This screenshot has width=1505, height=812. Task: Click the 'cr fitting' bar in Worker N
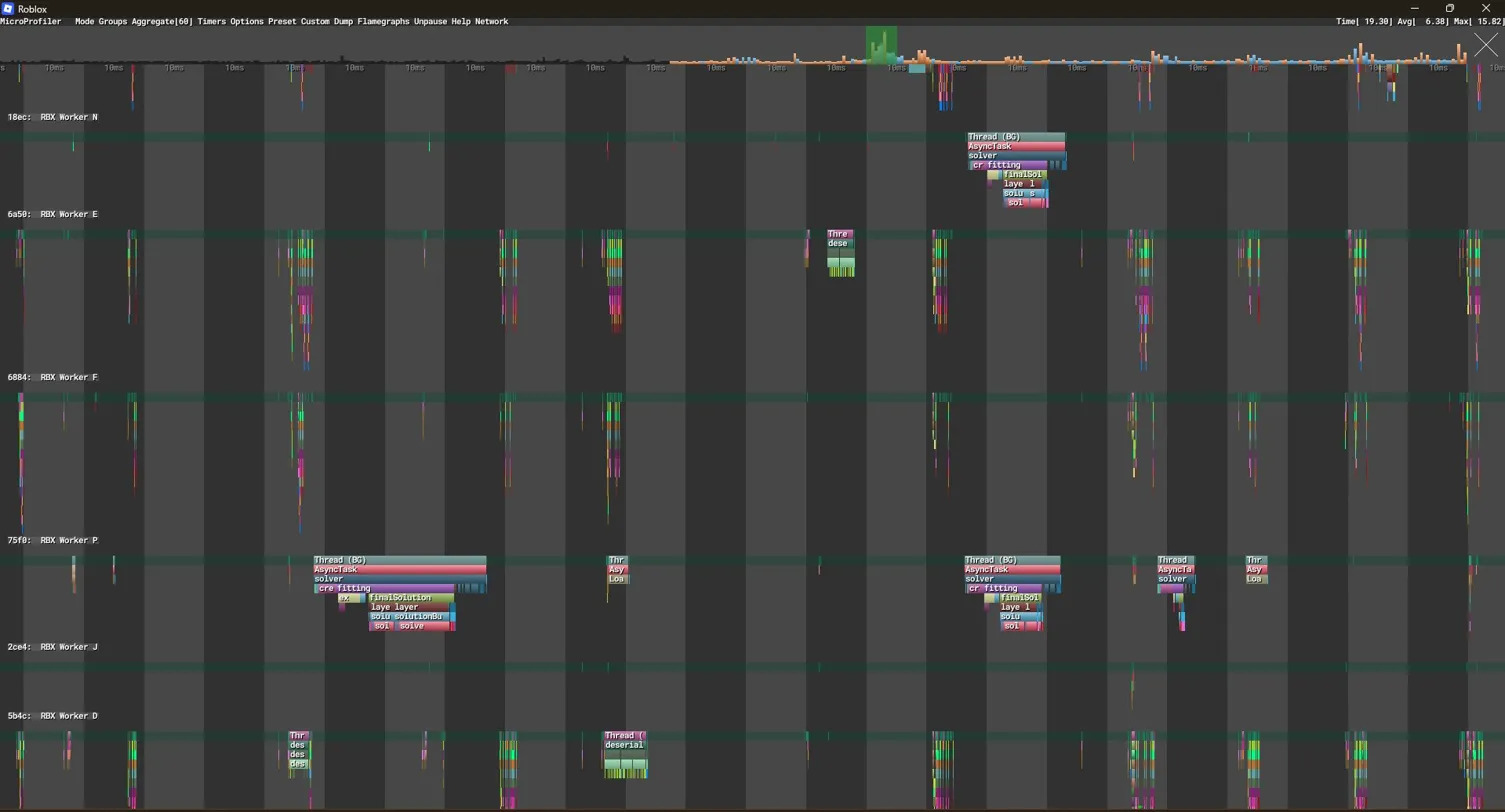(1009, 165)
